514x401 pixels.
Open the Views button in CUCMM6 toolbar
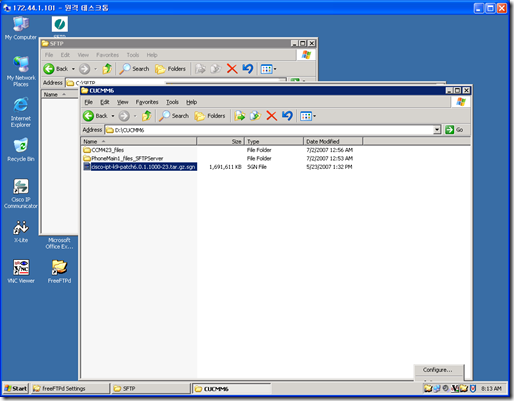(x=308, y=116)
